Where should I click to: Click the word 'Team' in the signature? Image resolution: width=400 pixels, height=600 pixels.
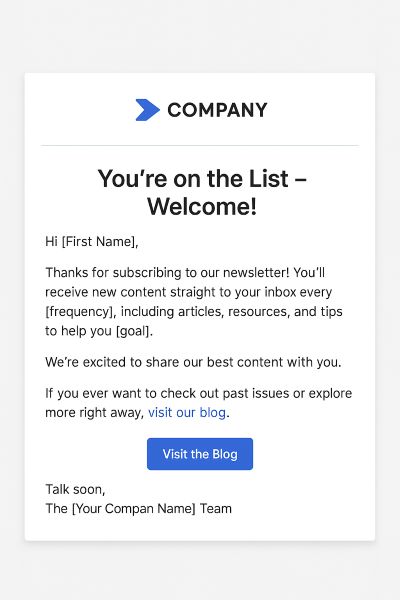(x=216, y=509)
